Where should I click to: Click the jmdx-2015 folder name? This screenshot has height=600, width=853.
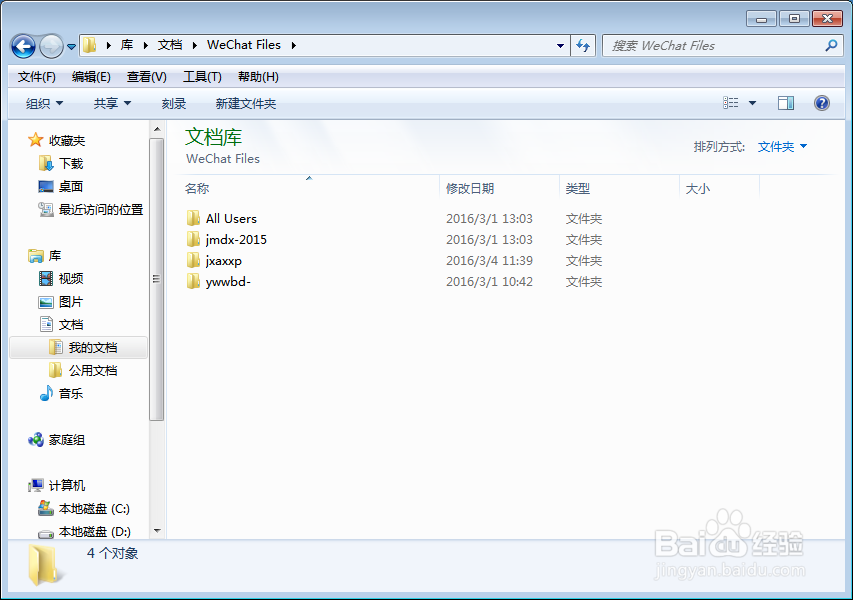[x=236, y=239]
